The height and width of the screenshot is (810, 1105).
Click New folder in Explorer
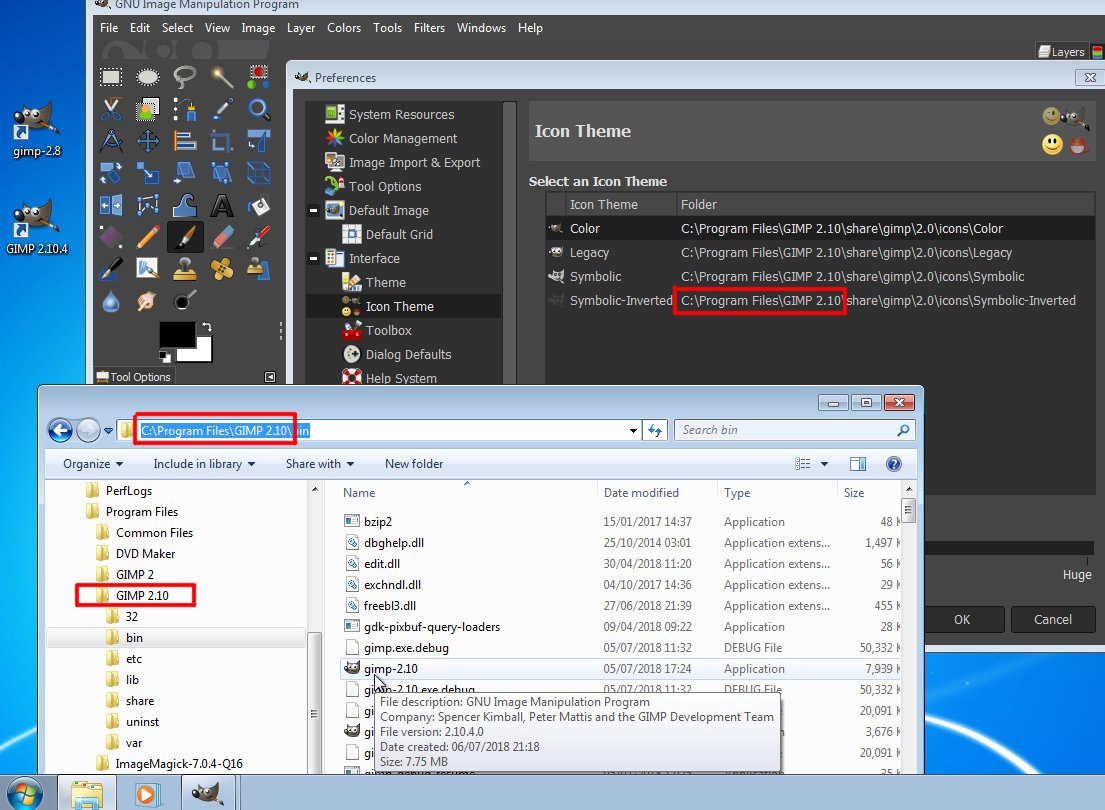414,464
